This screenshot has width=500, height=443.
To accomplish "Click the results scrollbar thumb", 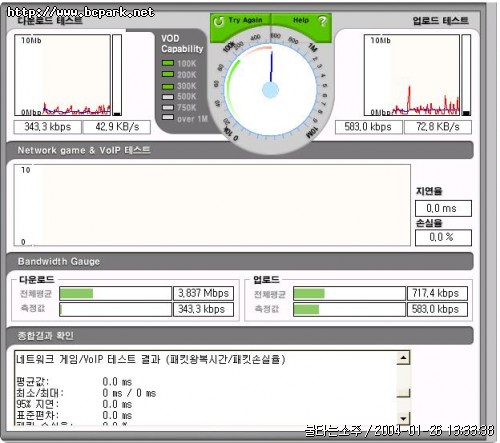I will pyautogui.click(x=403, y=393).
